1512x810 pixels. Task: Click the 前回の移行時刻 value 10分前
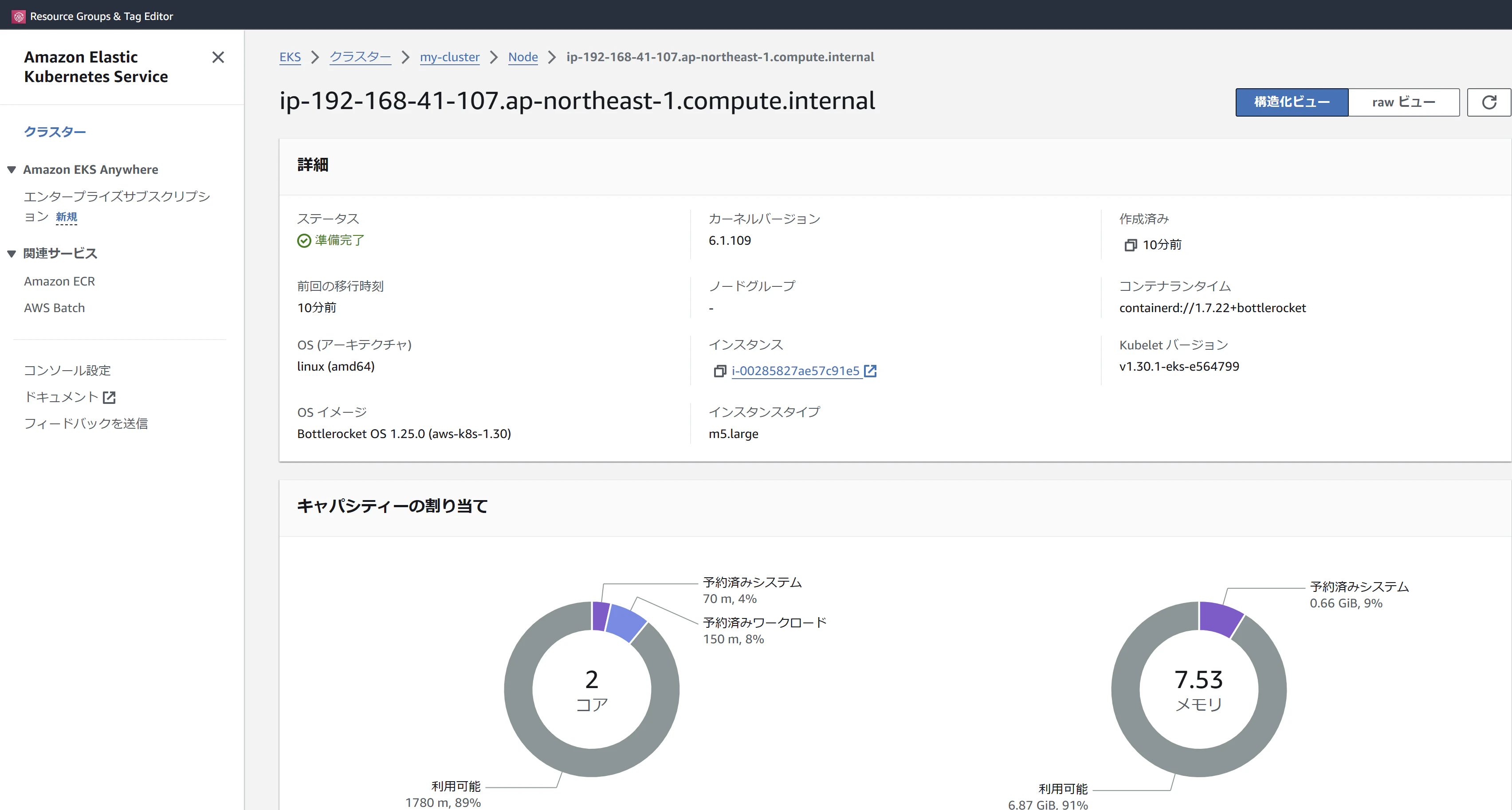pos(316,308)
